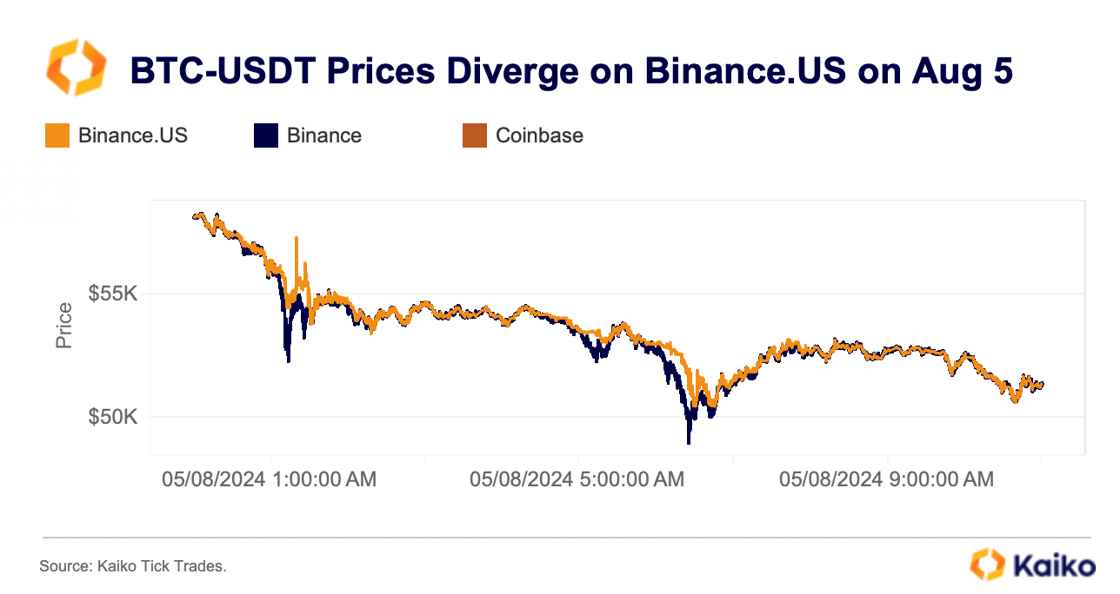Click the chart title about BTC-USDT prices
The width and height of the screenshot is (1120, 594).
pyautogui.click(x=571, y=71)
